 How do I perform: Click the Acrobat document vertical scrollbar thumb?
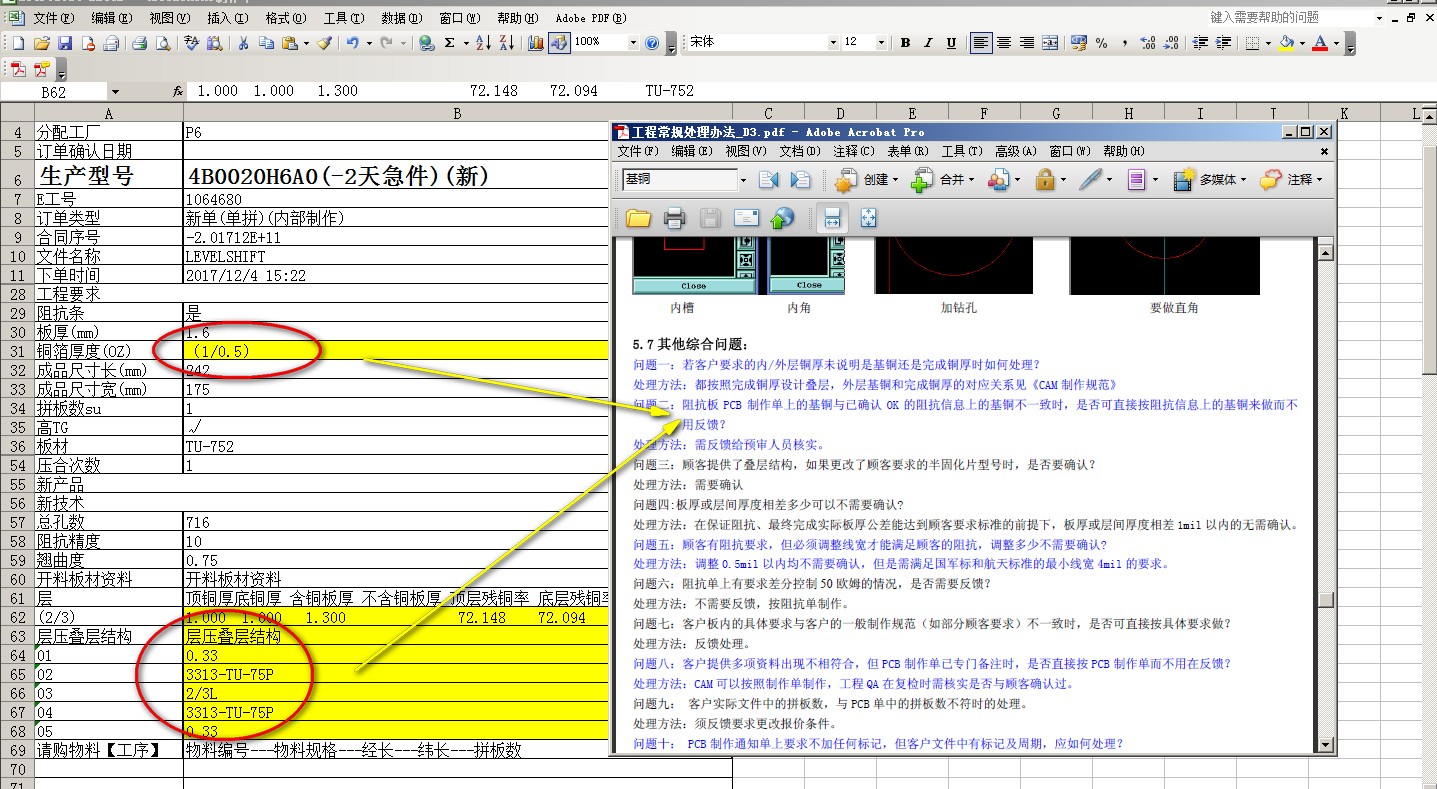[x=1326, y=601]
